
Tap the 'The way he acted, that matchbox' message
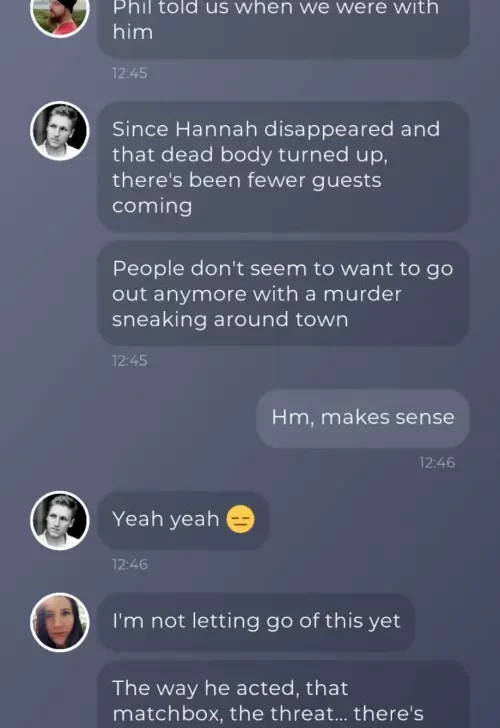pos(283,695)
